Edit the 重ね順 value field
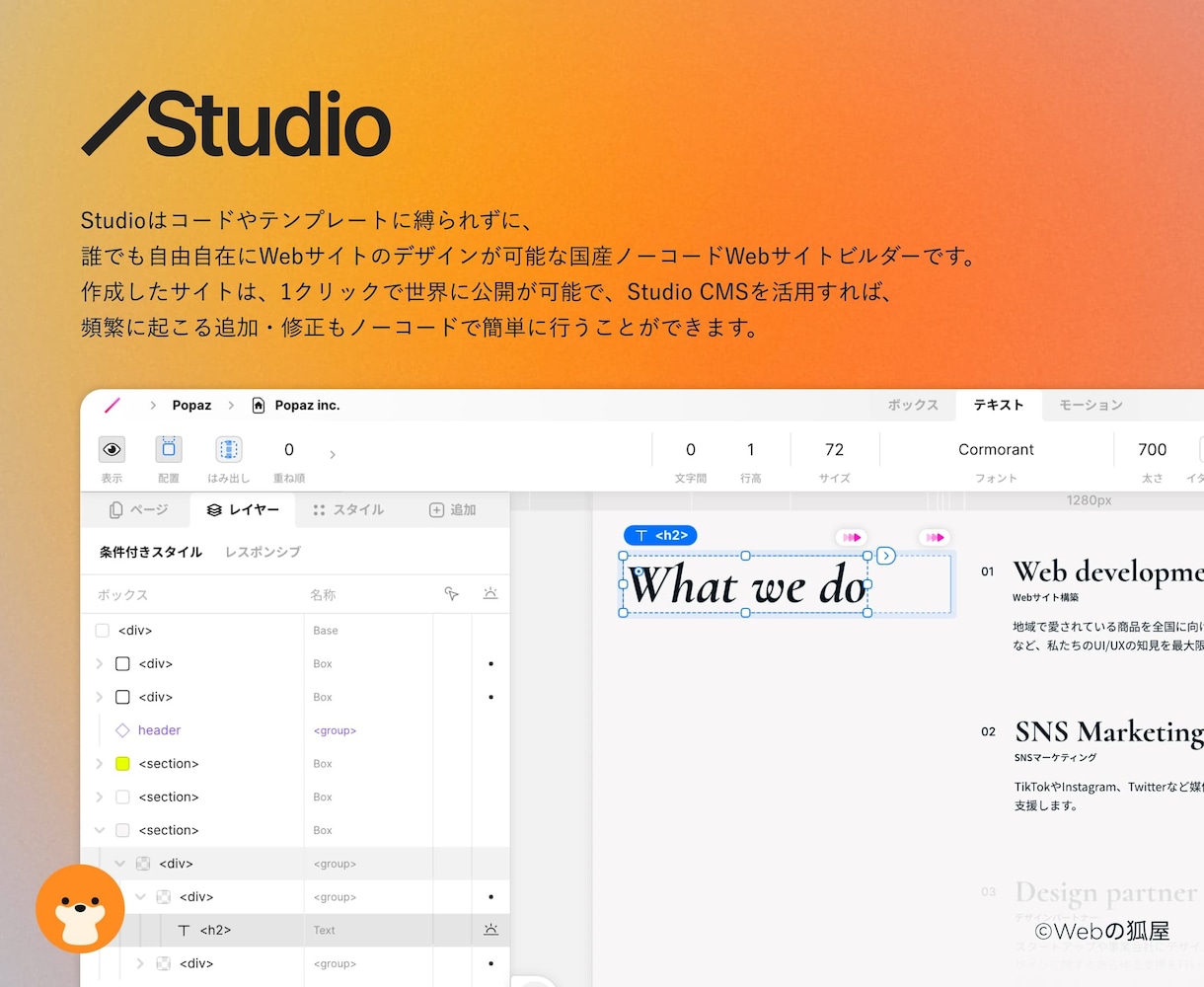 click(x=289, y=450)
